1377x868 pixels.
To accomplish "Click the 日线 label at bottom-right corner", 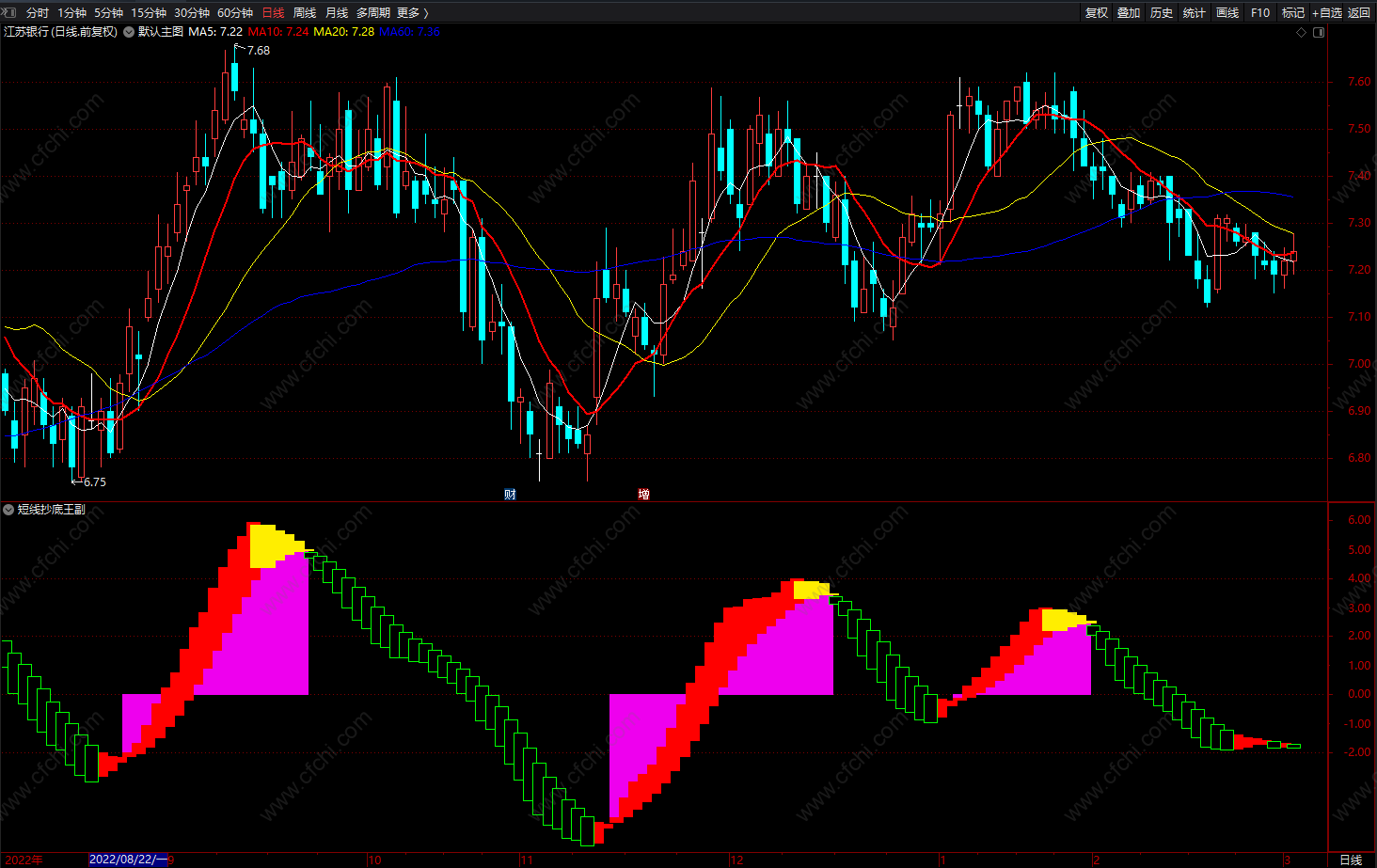I will click(1351, 860).
